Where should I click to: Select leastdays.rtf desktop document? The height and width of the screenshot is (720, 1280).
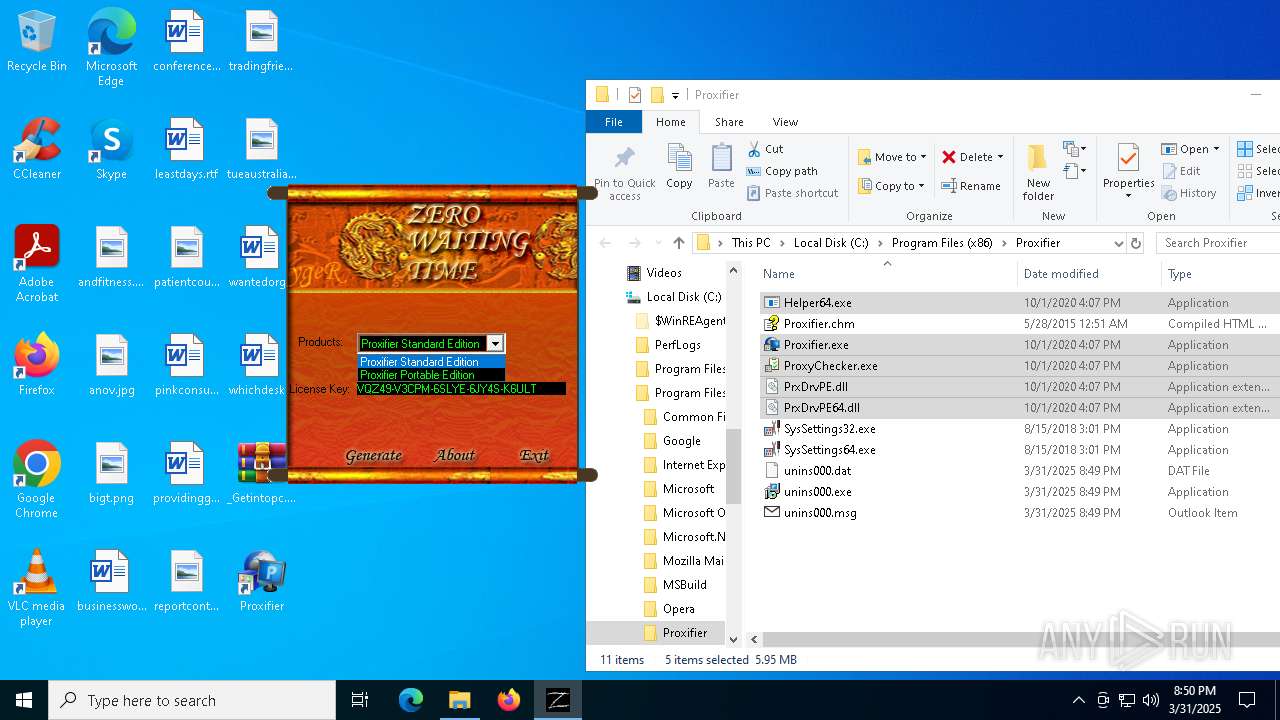click(x=186, y=149)
